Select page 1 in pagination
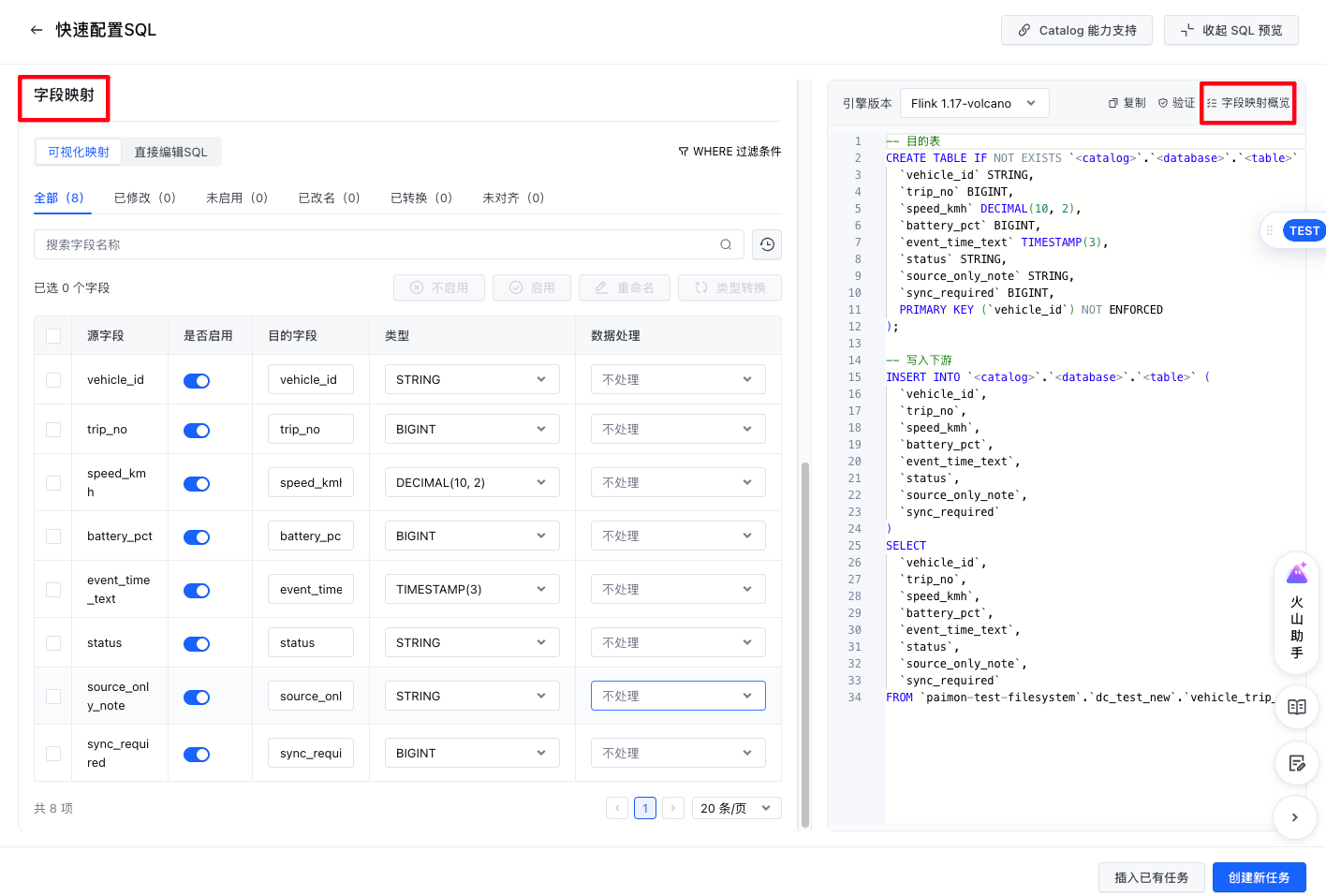Image resolution: width=1326 pixels, height=896 pixels. [x=645, y=808]
